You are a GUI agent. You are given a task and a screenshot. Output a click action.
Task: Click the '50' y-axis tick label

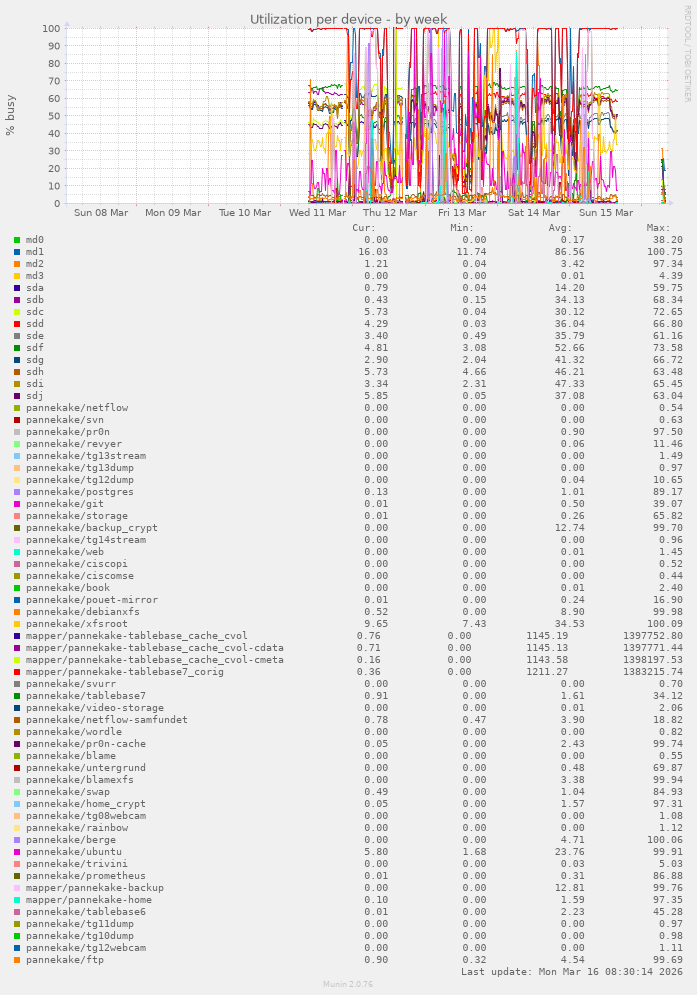[54, 116]
